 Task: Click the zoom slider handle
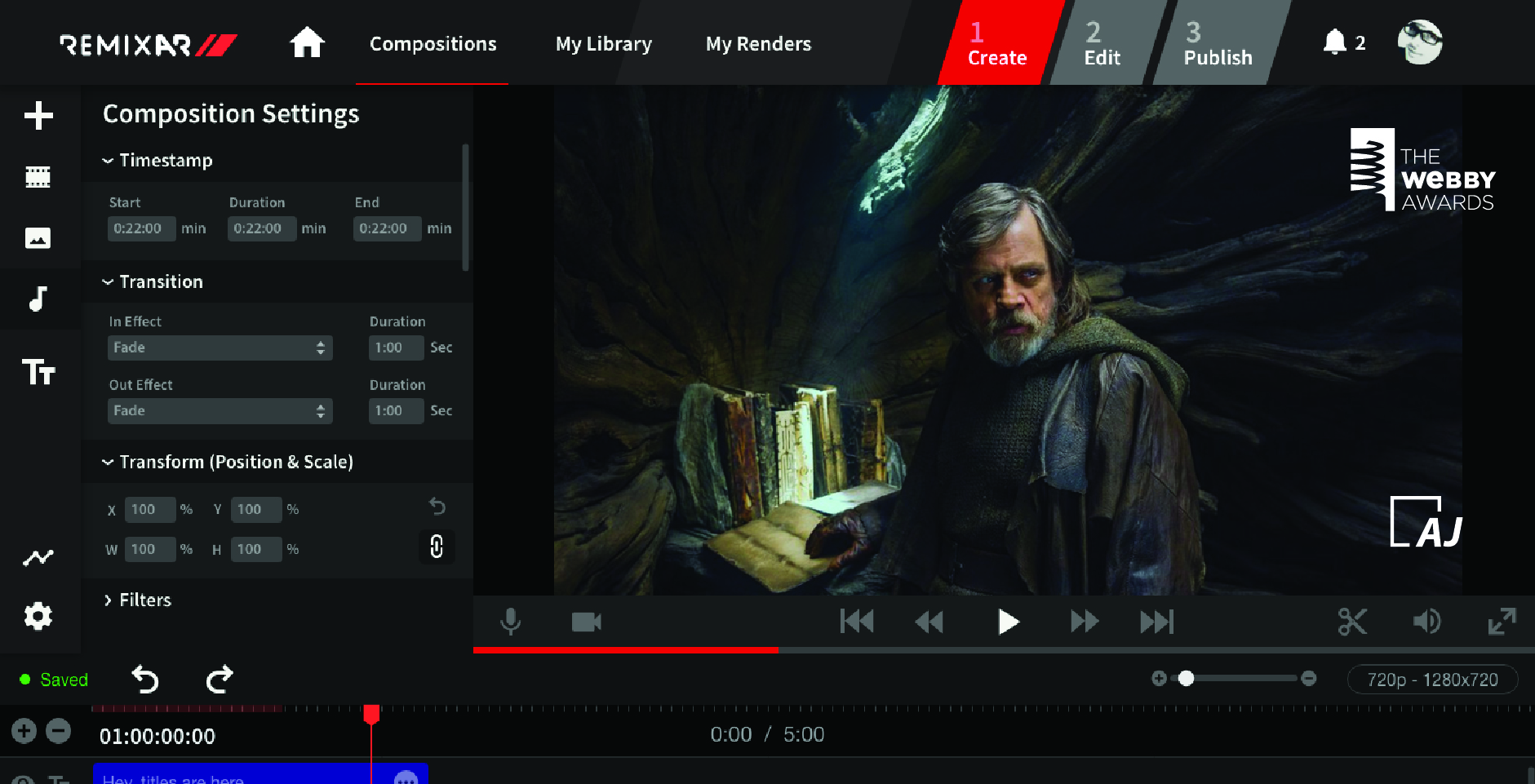1187,679
